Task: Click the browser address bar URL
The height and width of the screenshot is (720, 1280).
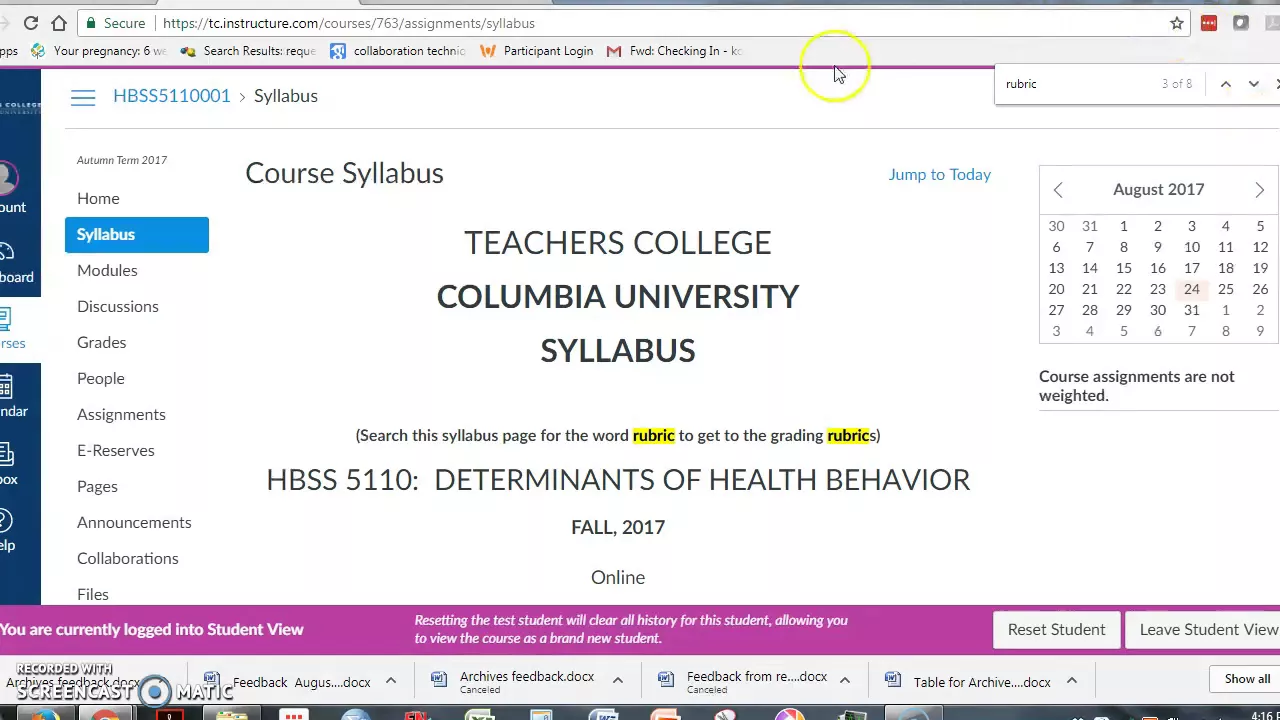Action: click(348, 23)
